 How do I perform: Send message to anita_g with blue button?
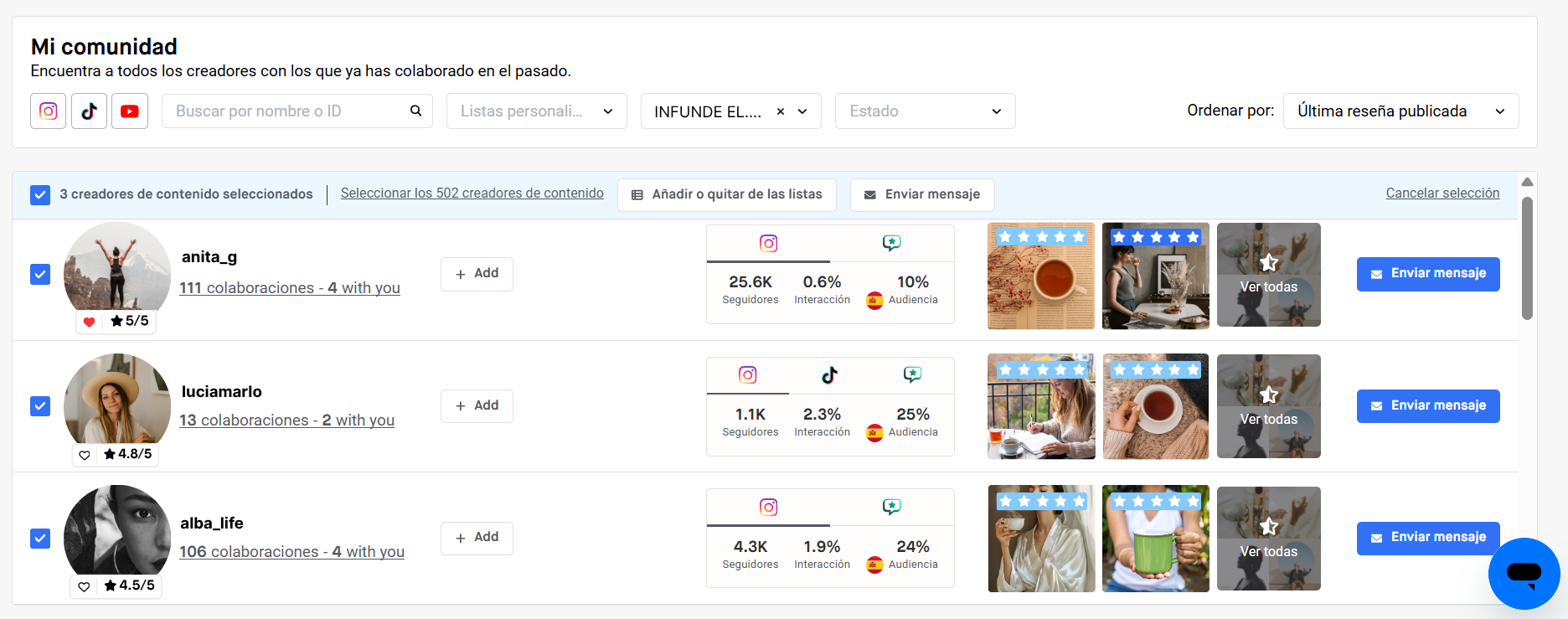pos(1428,274)
